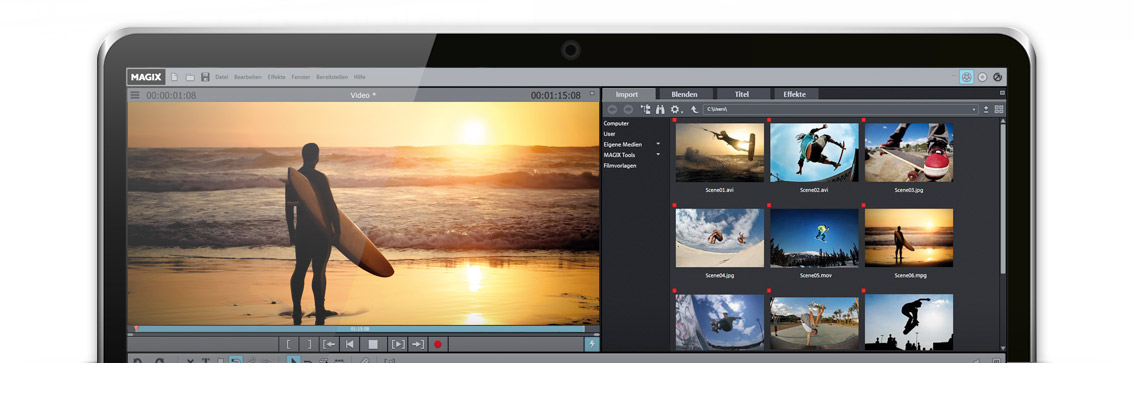Toggle the film reel edit mode icon
The image size is (1134, 399).
point(966,77)
